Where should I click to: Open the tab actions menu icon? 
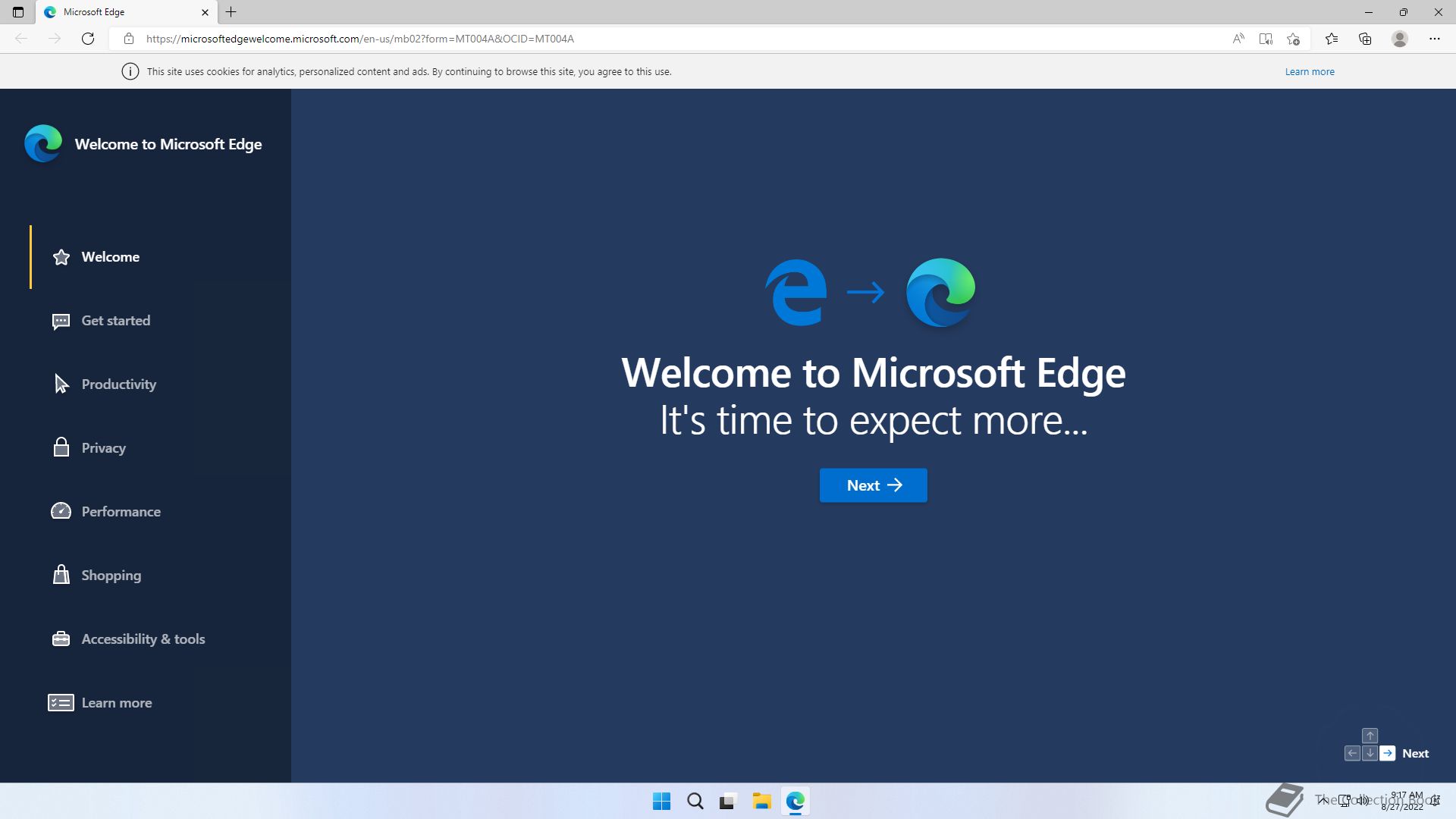(18, 12)
